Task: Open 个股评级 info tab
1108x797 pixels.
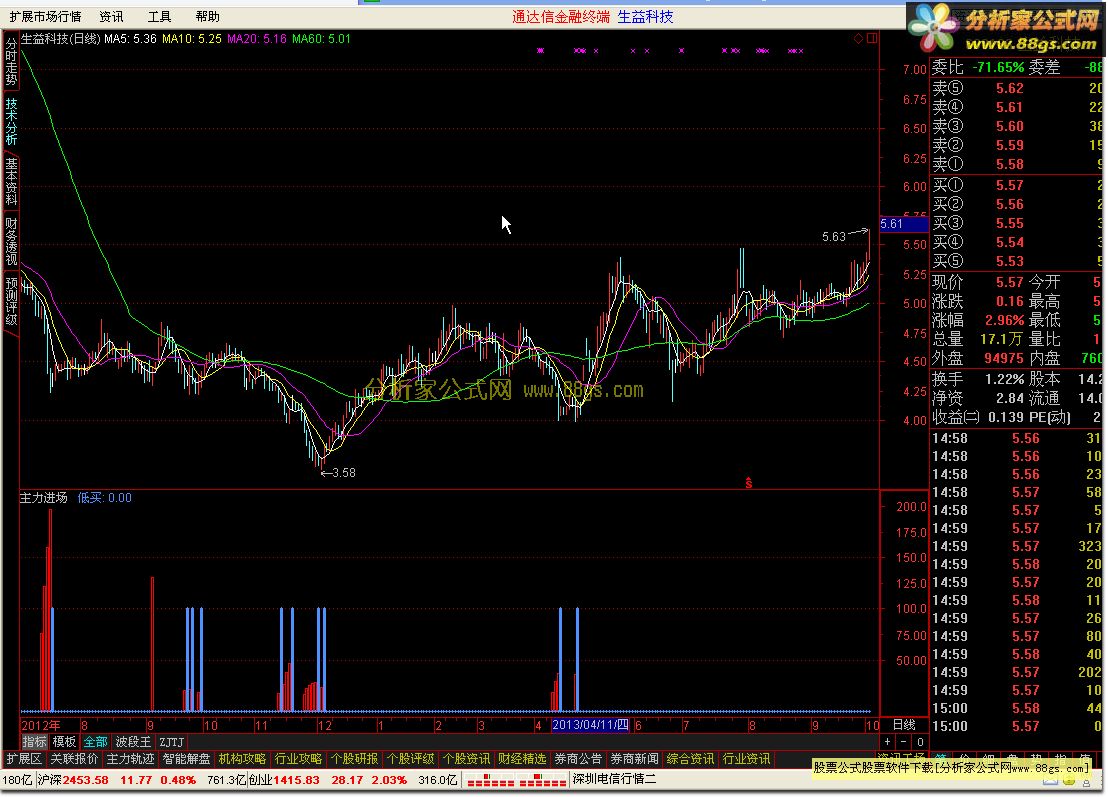Action: coord(410,759)
